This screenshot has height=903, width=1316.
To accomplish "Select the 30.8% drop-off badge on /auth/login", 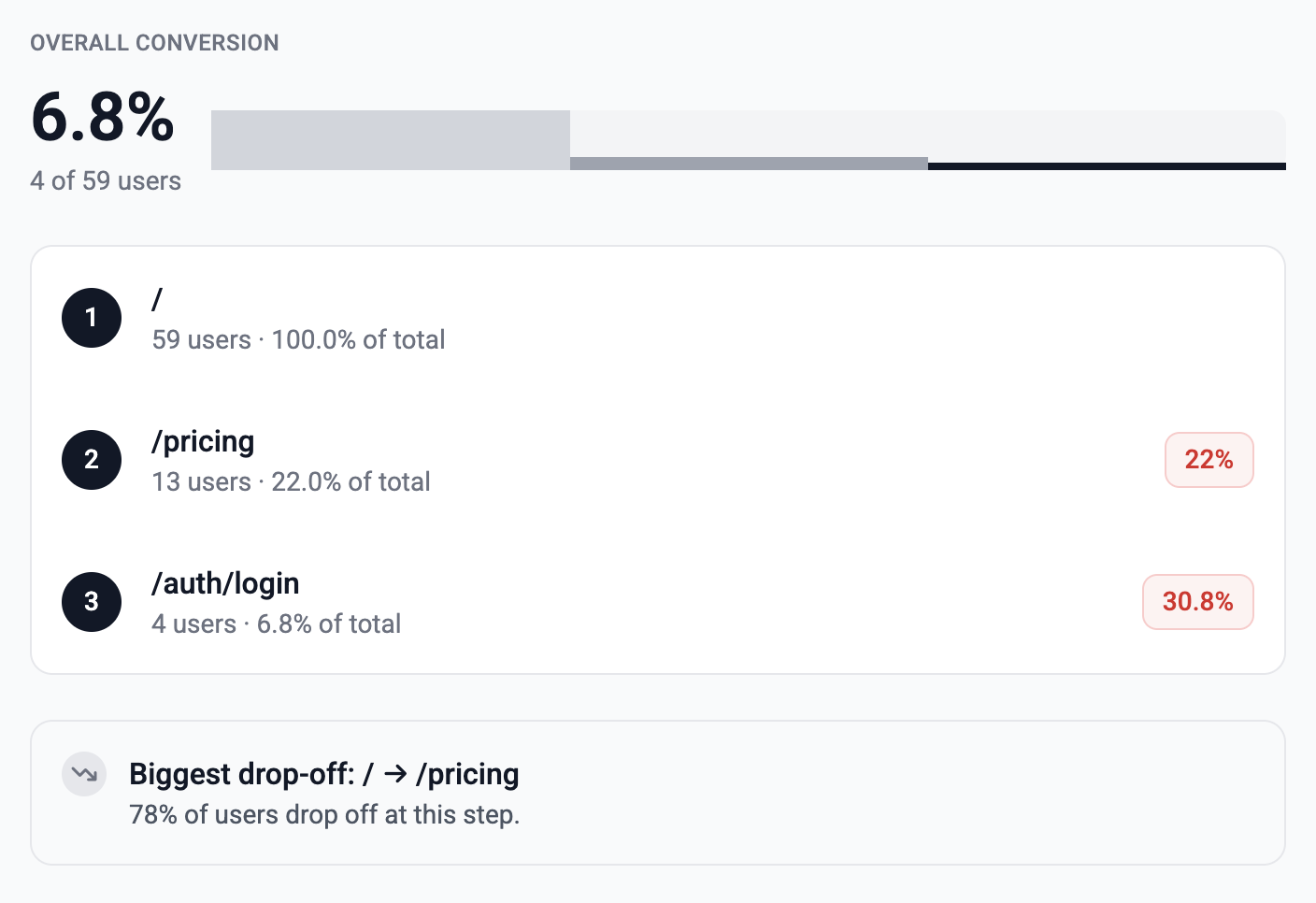I will tap(1197, 602).
